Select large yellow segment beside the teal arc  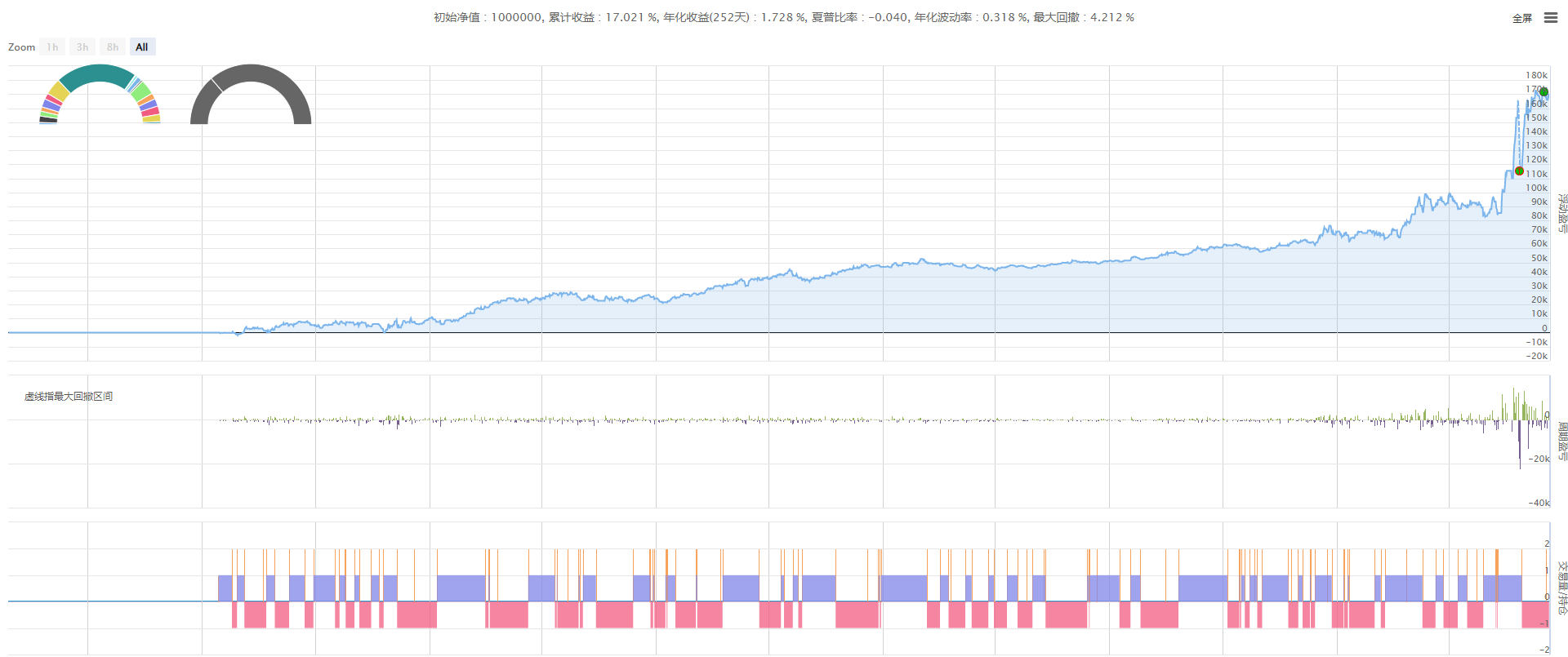59,91
